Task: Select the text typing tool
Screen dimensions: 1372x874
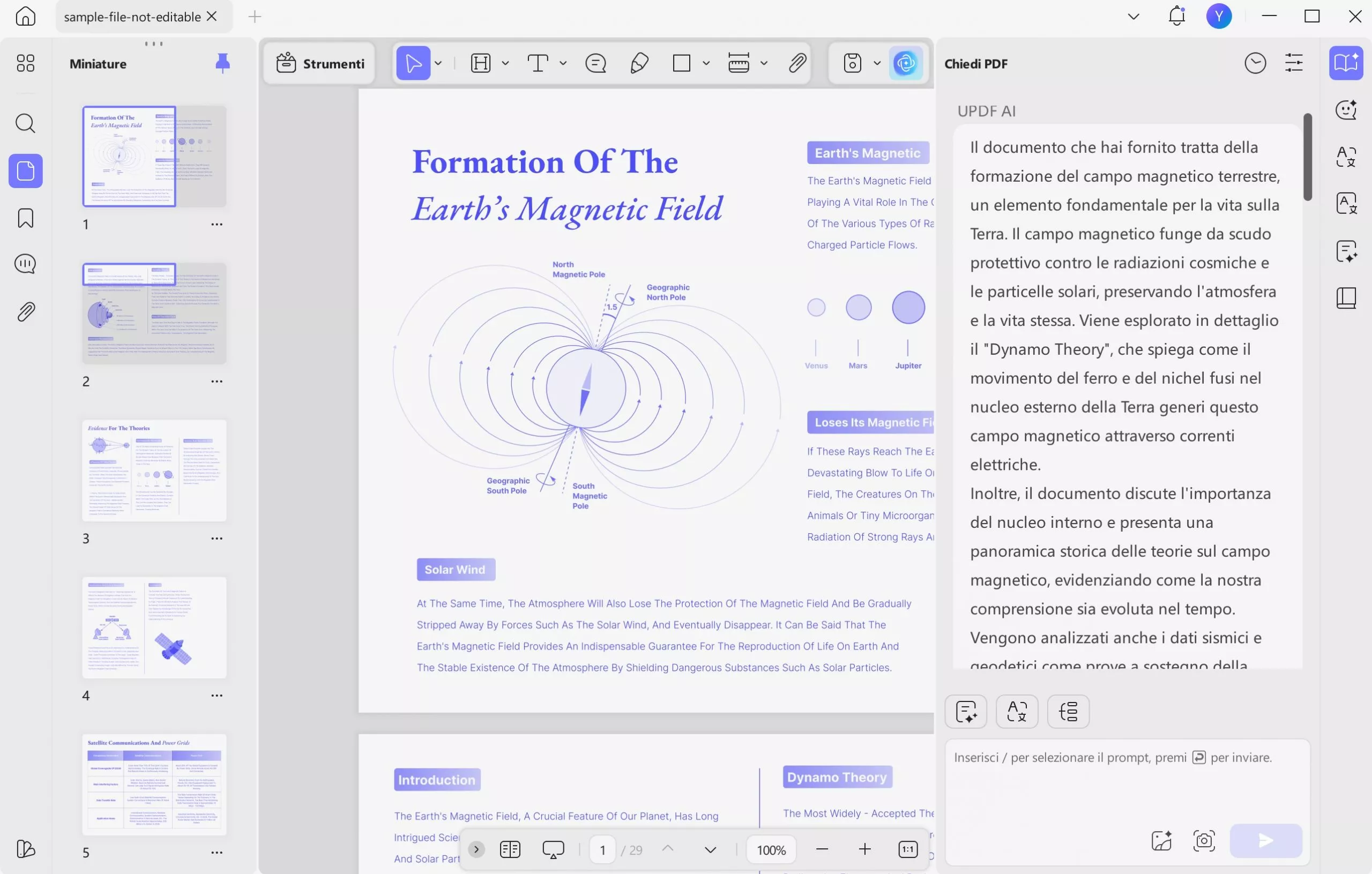Action: click(538, 63)
